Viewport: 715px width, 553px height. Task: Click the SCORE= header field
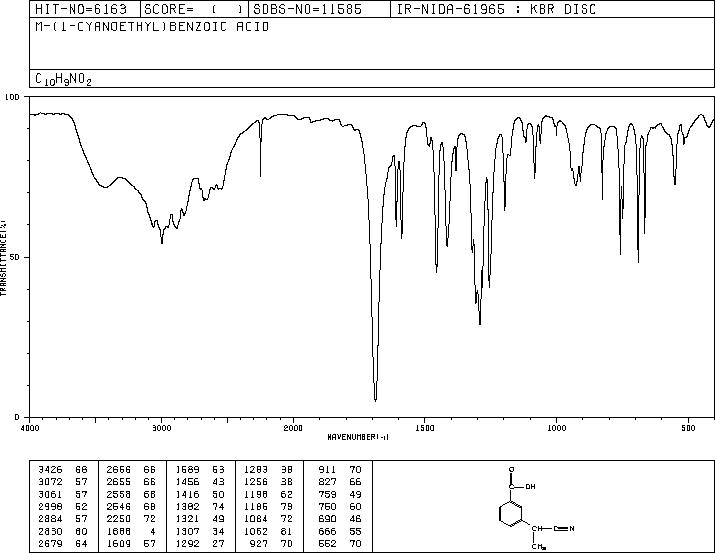(194, 9)
